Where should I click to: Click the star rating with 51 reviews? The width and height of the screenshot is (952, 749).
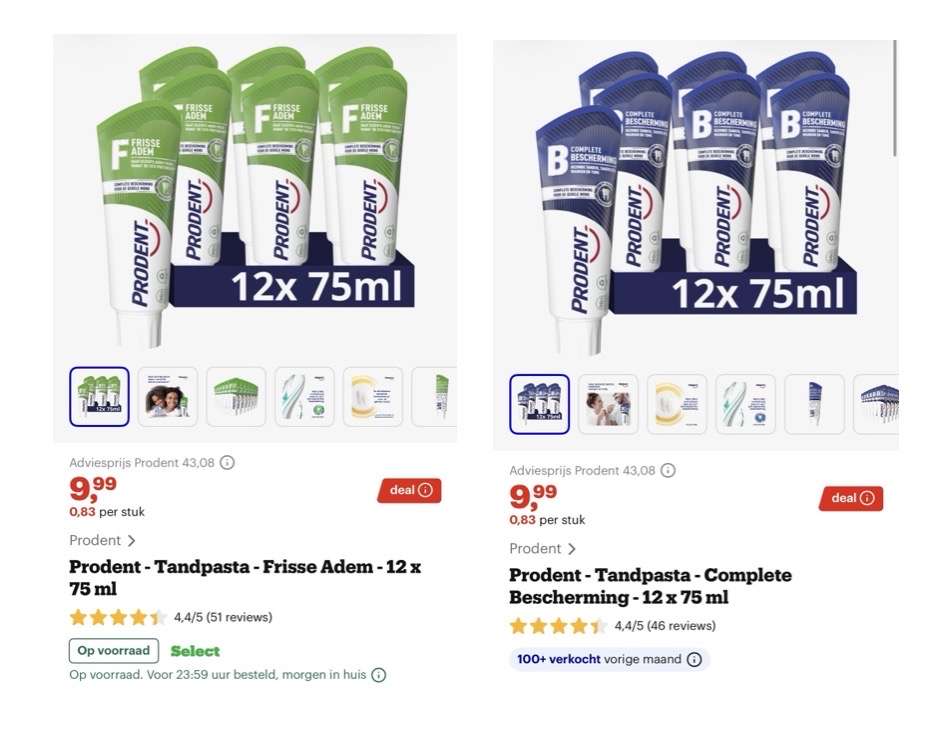click(171, 617)
